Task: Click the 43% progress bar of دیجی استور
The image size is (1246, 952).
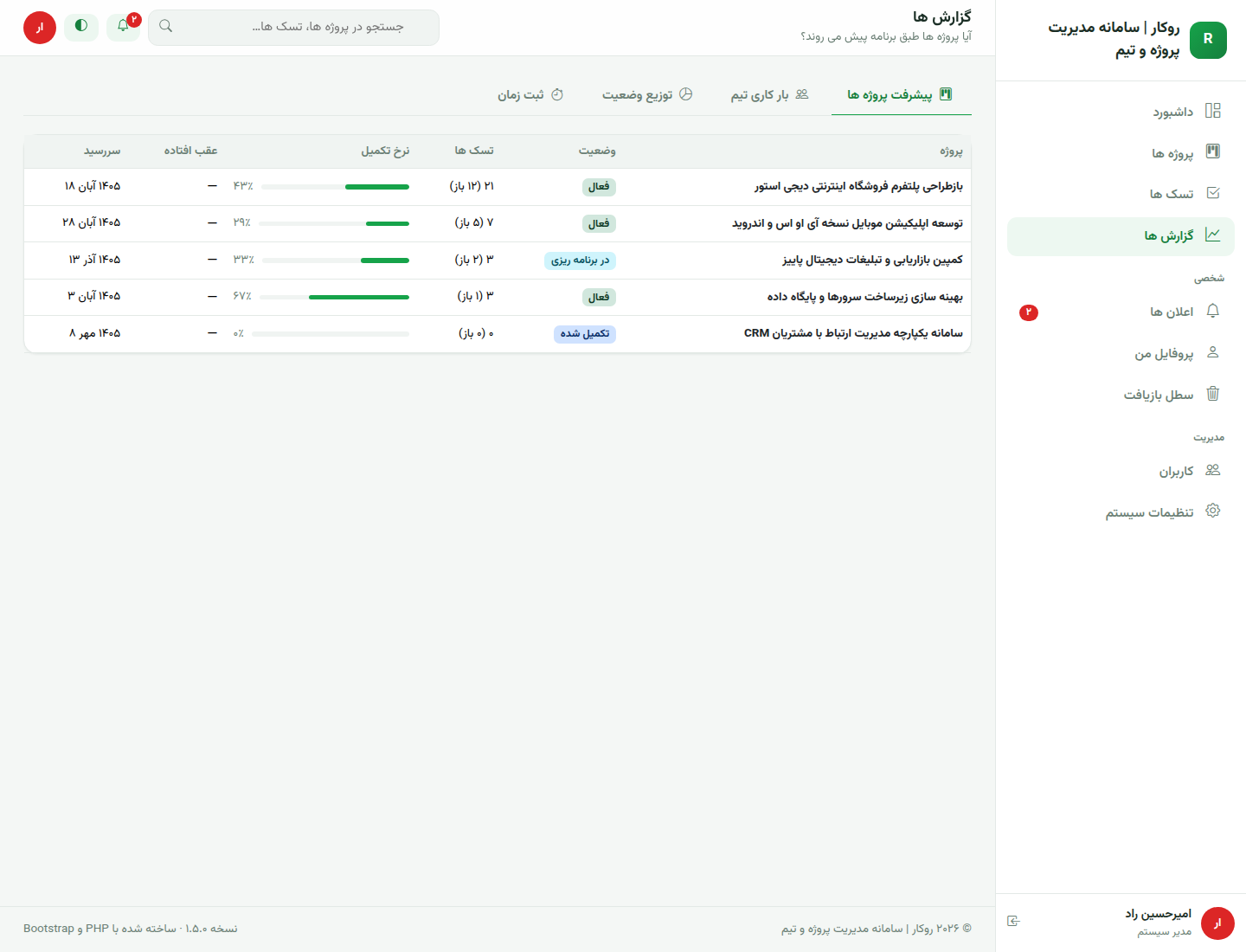Action: (x=335, y=187)
